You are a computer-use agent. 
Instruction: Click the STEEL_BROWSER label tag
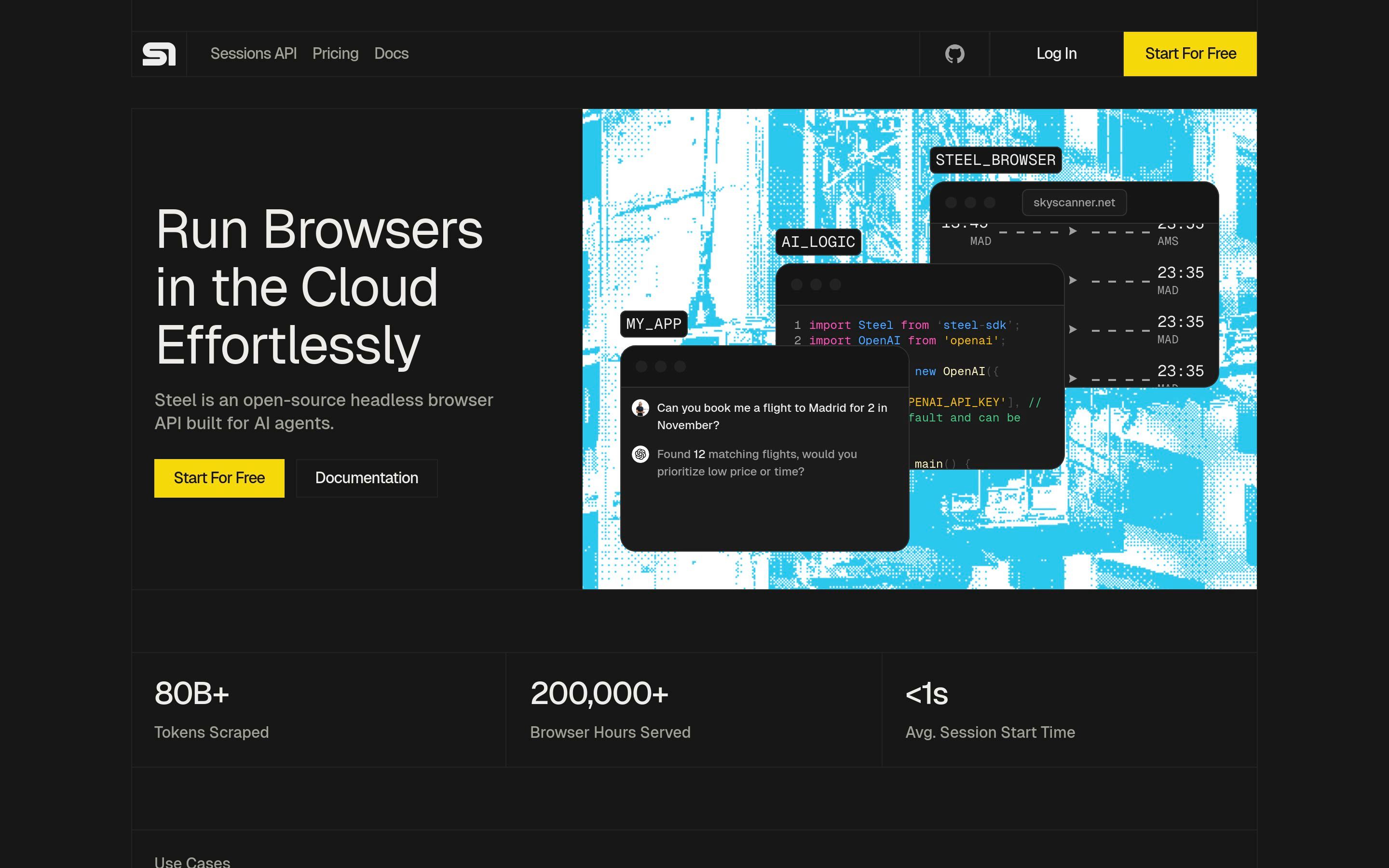(995, 160)
